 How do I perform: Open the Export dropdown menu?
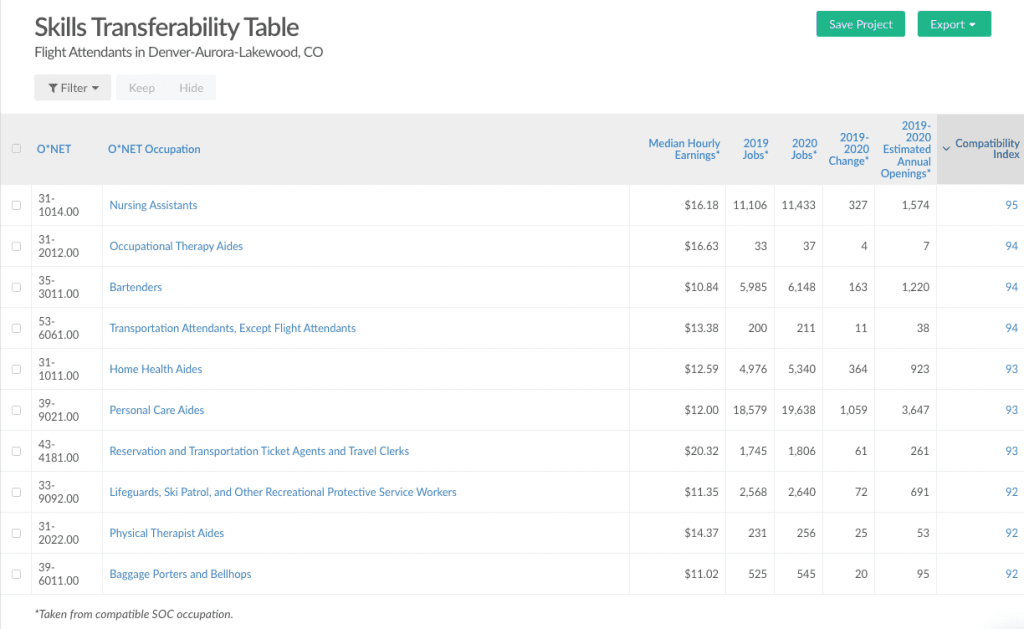[x=953, y=25]
